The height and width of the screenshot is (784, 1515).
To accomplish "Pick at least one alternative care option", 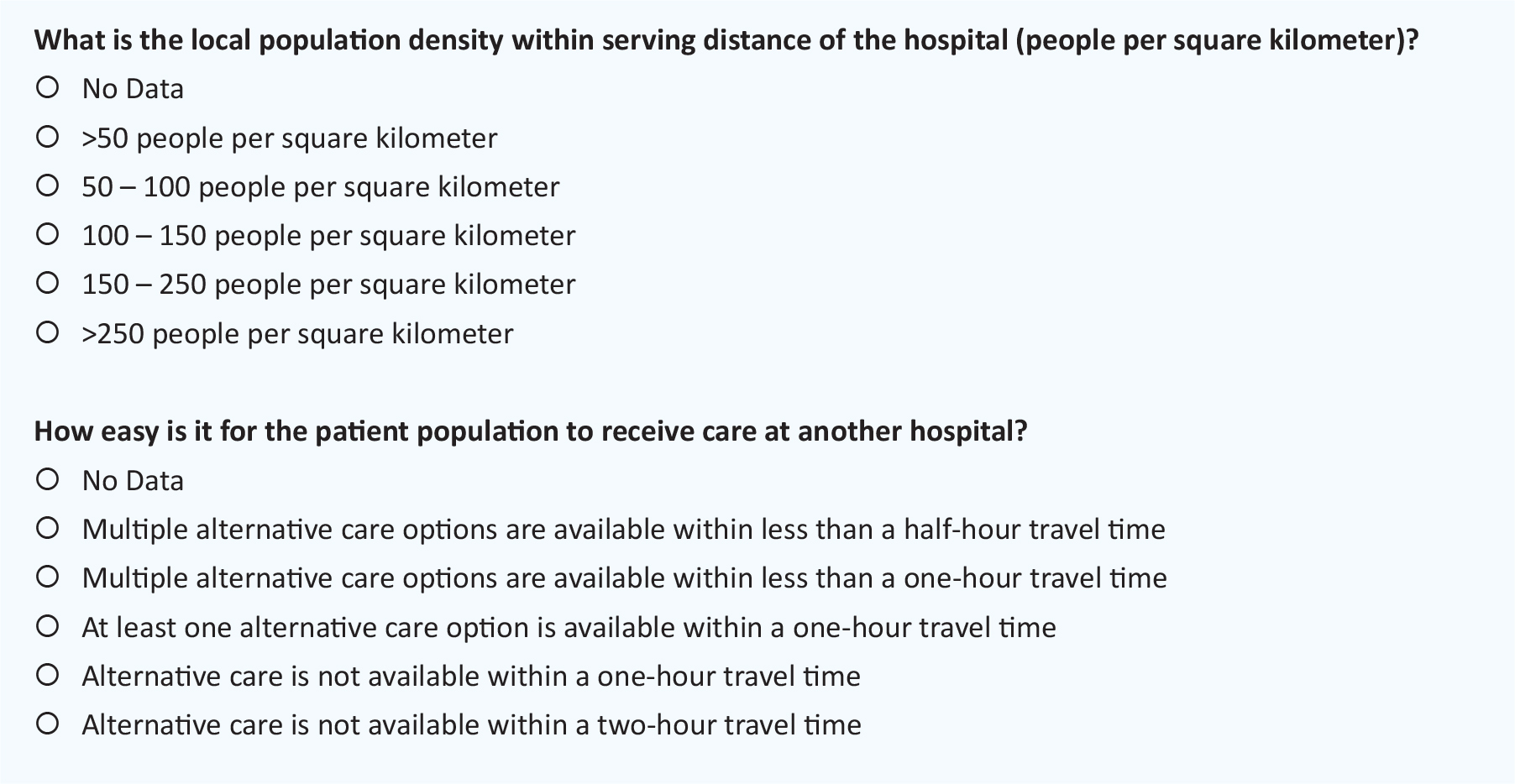I will click(x=48, y=626).
